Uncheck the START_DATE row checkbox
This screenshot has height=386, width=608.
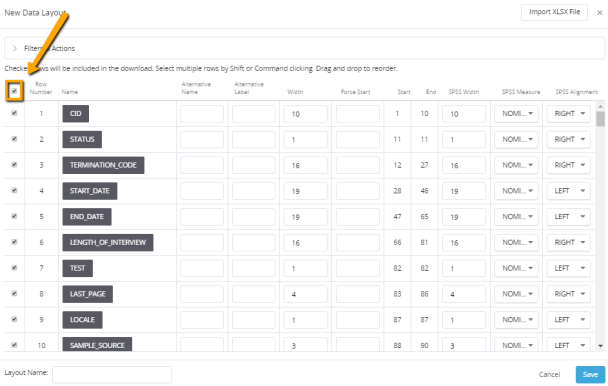pyautogui.click(x=14, y=190)
